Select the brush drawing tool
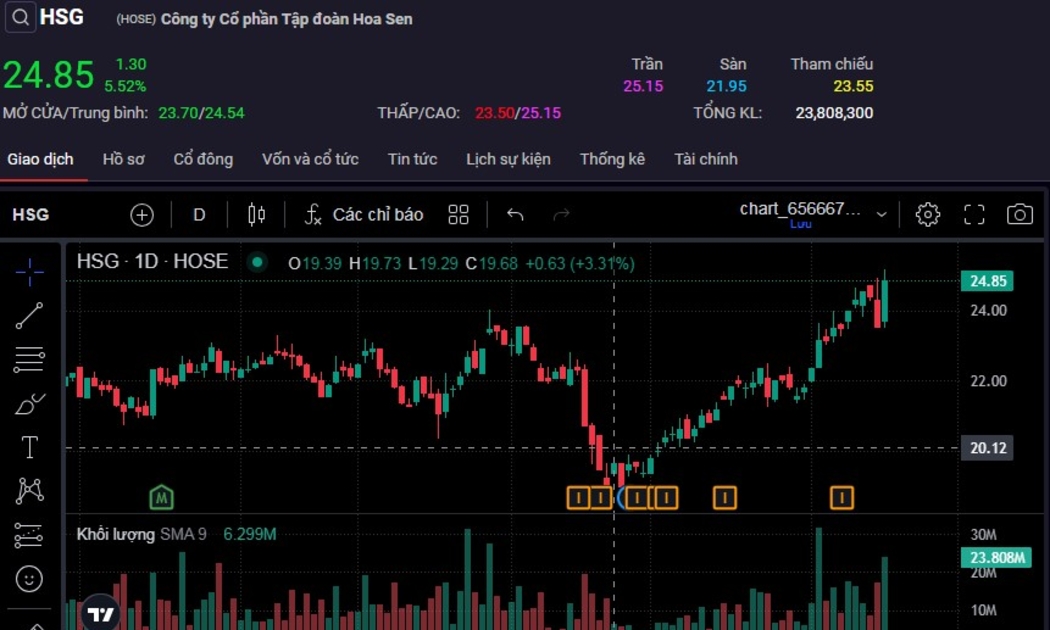The width and height of the screenshot is (1050, 630). click(x=29, y=404)
